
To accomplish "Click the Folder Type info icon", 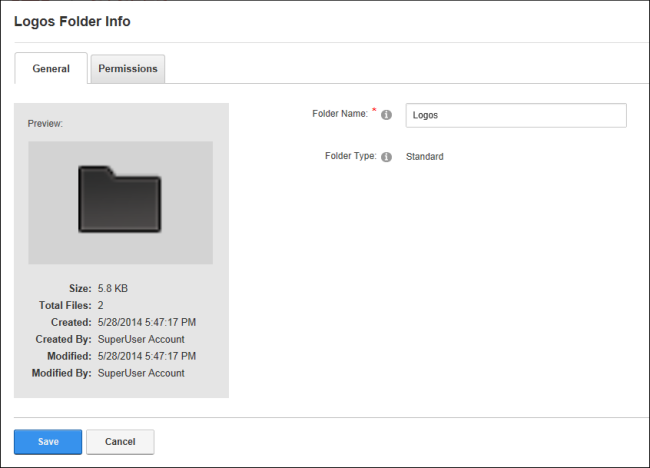I will pos(386,157).
